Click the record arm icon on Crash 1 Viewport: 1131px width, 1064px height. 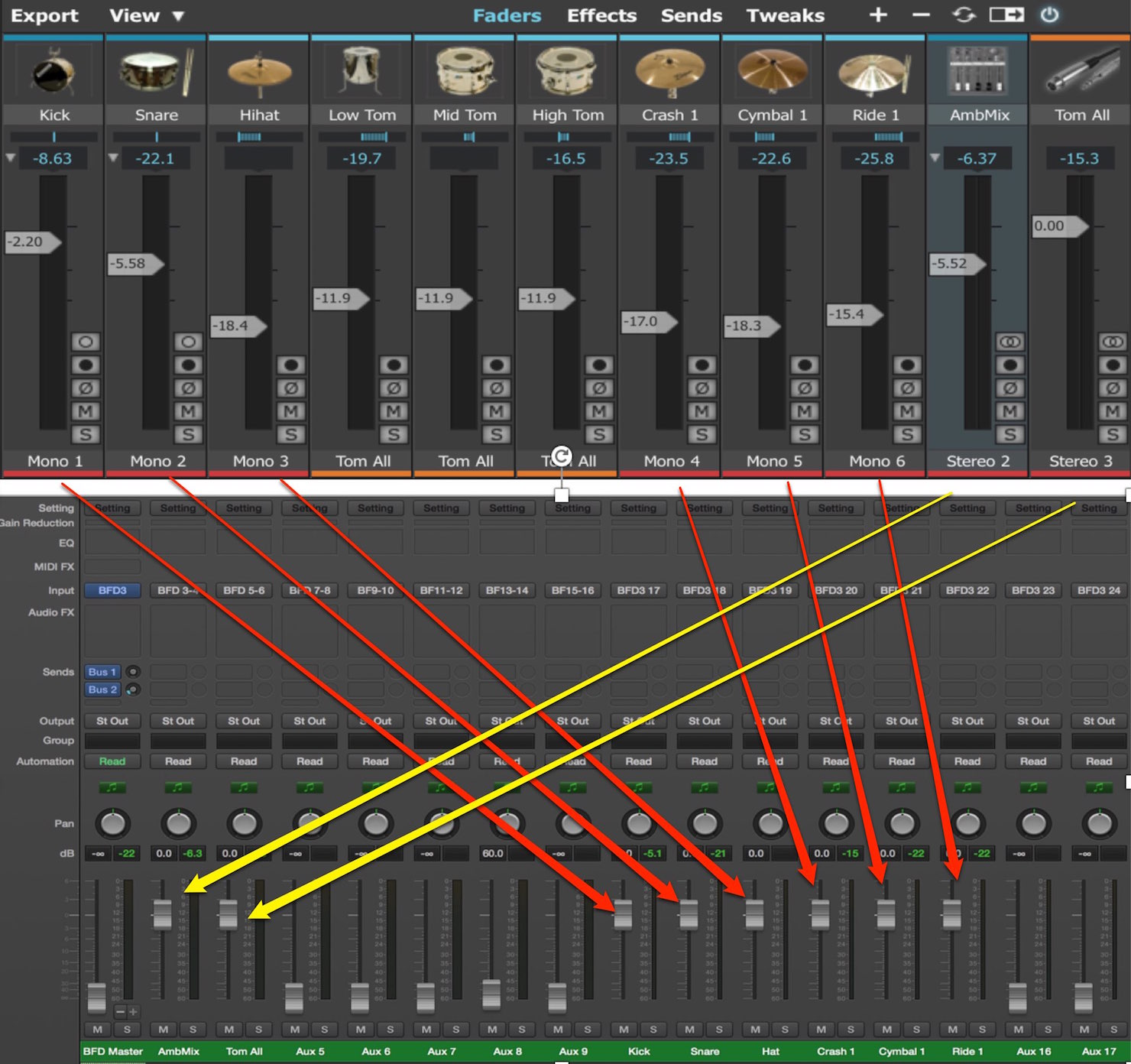click(x=702, y=365)
